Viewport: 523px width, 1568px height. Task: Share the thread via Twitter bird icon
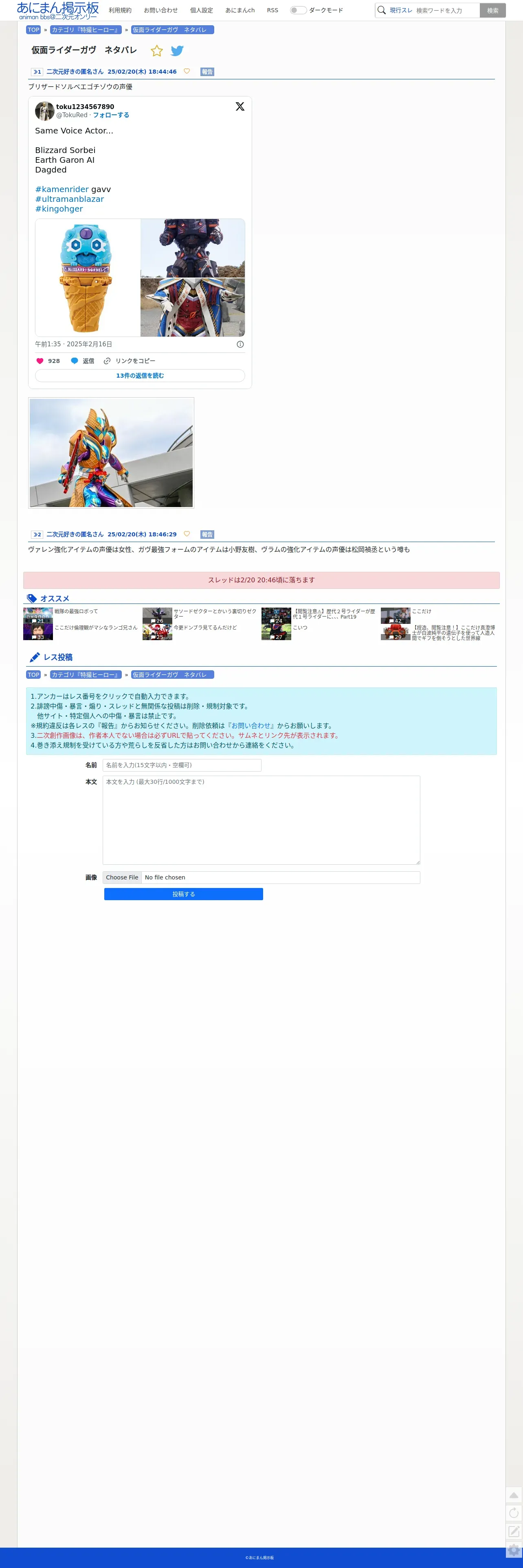[177, 51]
